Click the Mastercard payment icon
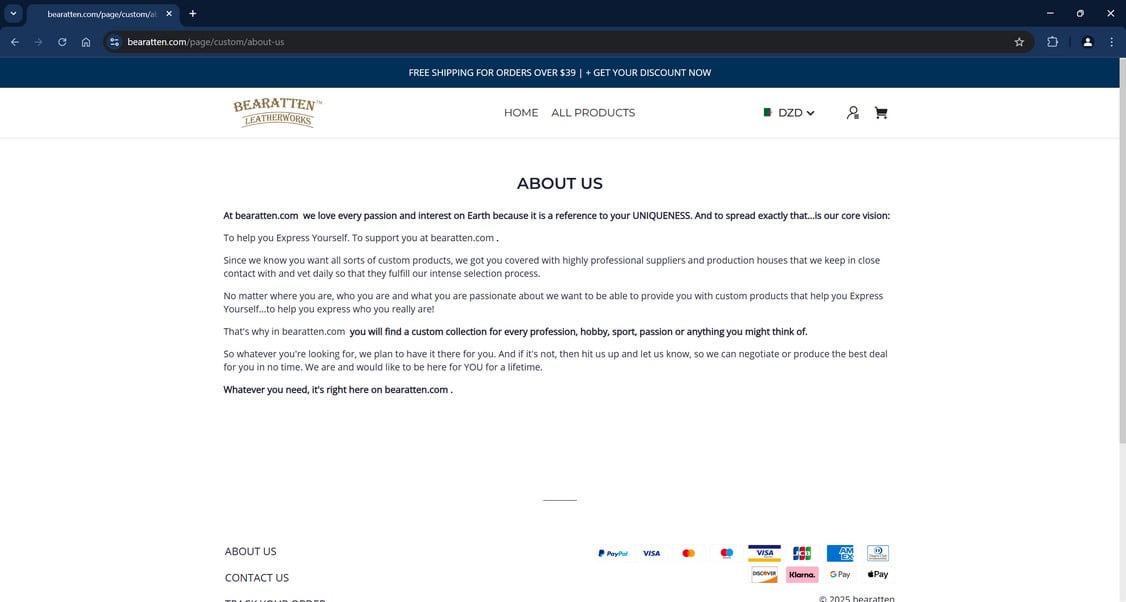1126x602 pixels. pos(689,553)
